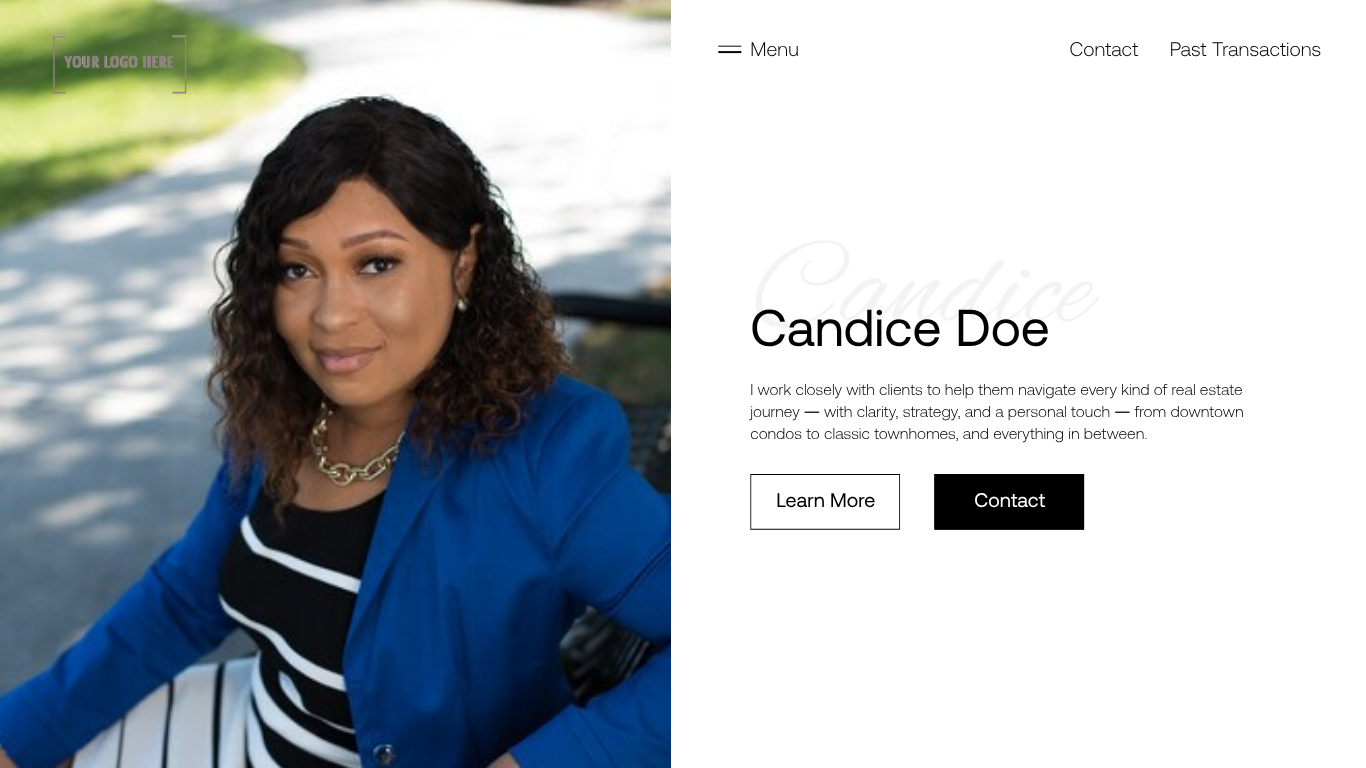Open the Menu label in header

click(x=774, y=50)
